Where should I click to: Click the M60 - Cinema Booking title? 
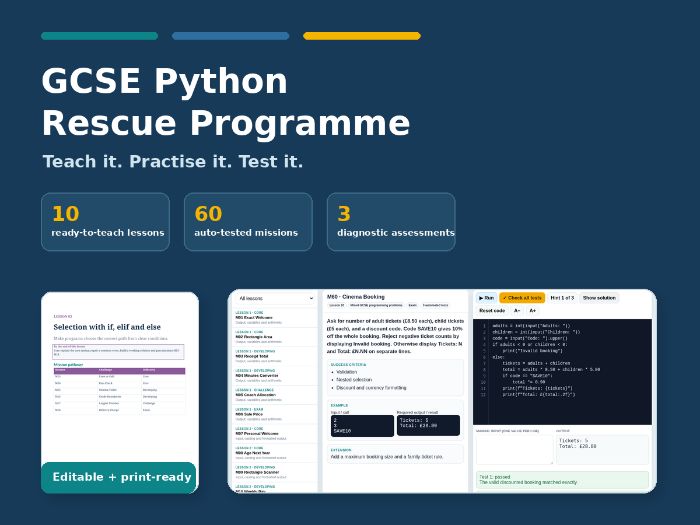point(356,297)
